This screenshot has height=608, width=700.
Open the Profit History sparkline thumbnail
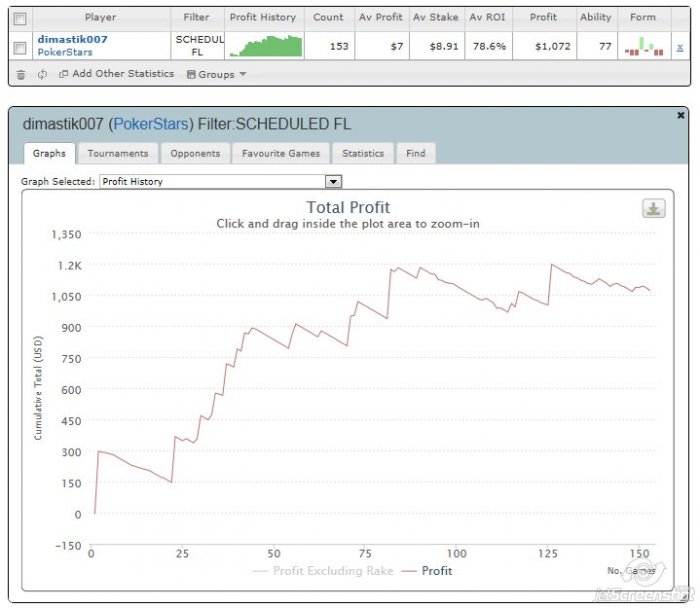(x=266, y=46)
